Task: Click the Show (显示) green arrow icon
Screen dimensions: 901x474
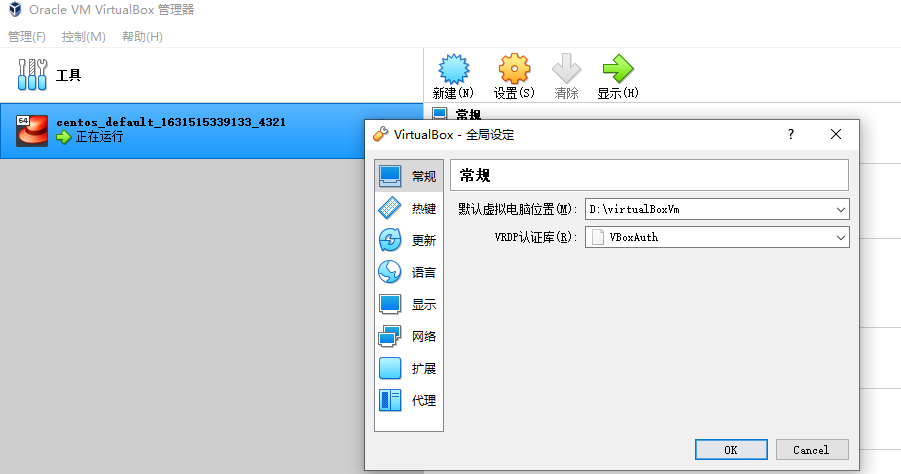Action: pos(618,69)
